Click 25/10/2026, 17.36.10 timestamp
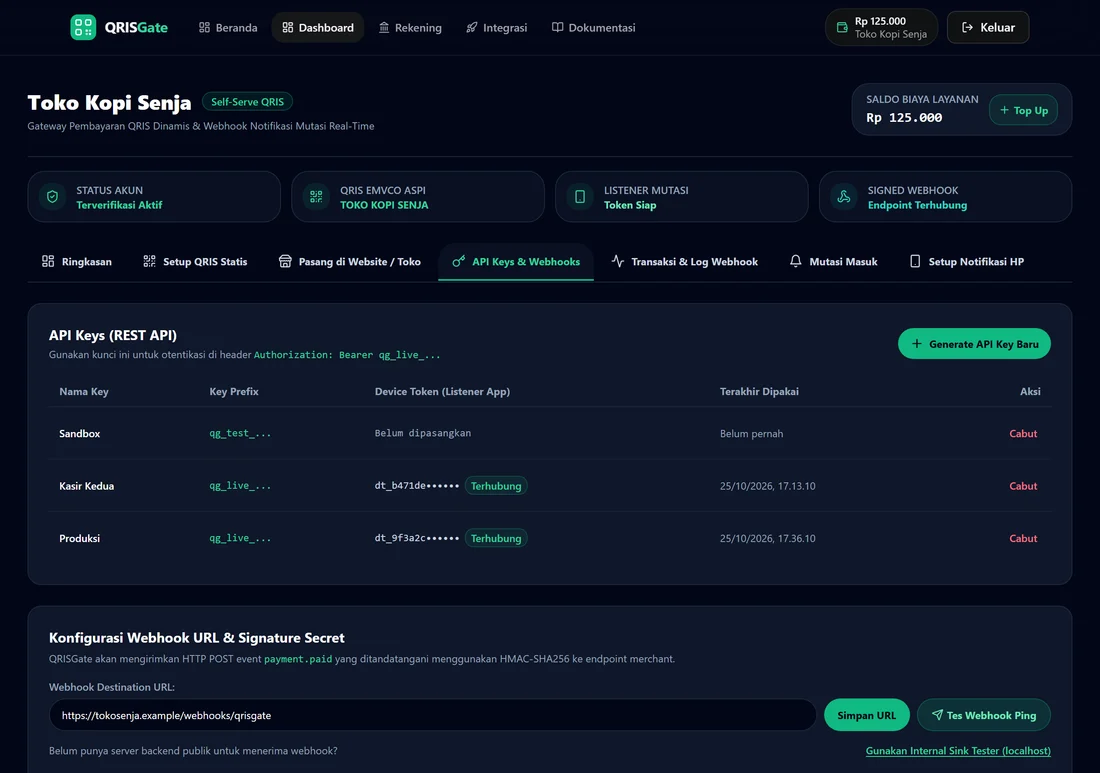This screenshot has height=773, width=1100. 767,539
